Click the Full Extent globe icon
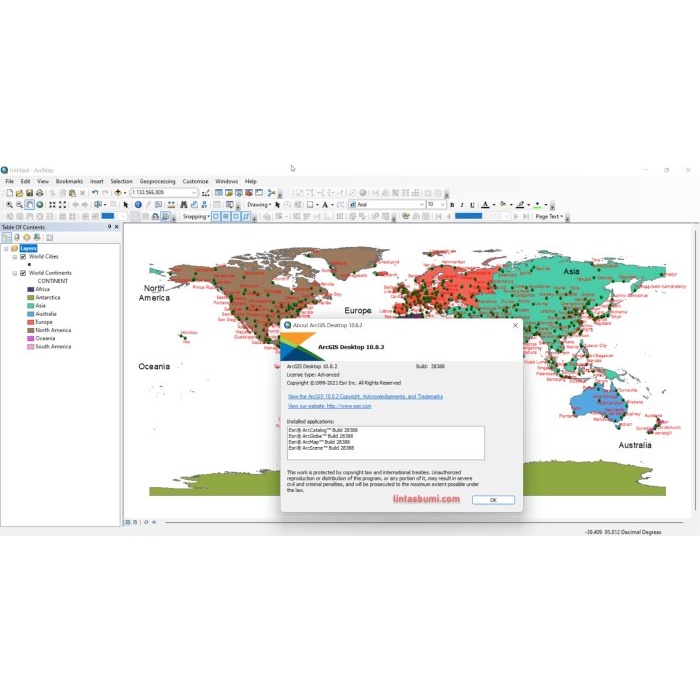The height and width of the screenshot is (700, 700). click(40, 204)
